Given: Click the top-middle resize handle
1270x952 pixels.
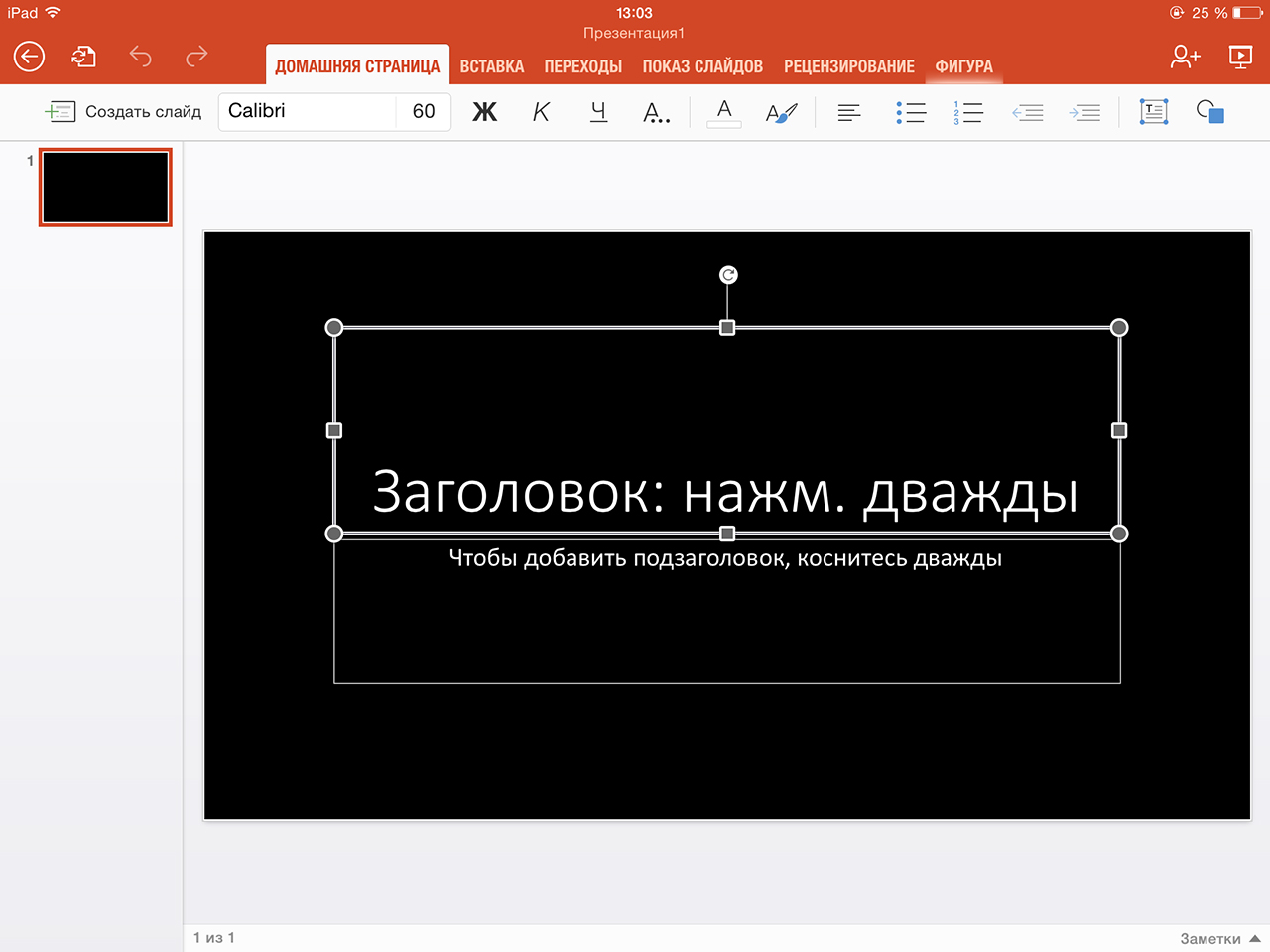Looking at the screenshot, I should (x=727, y=327).
